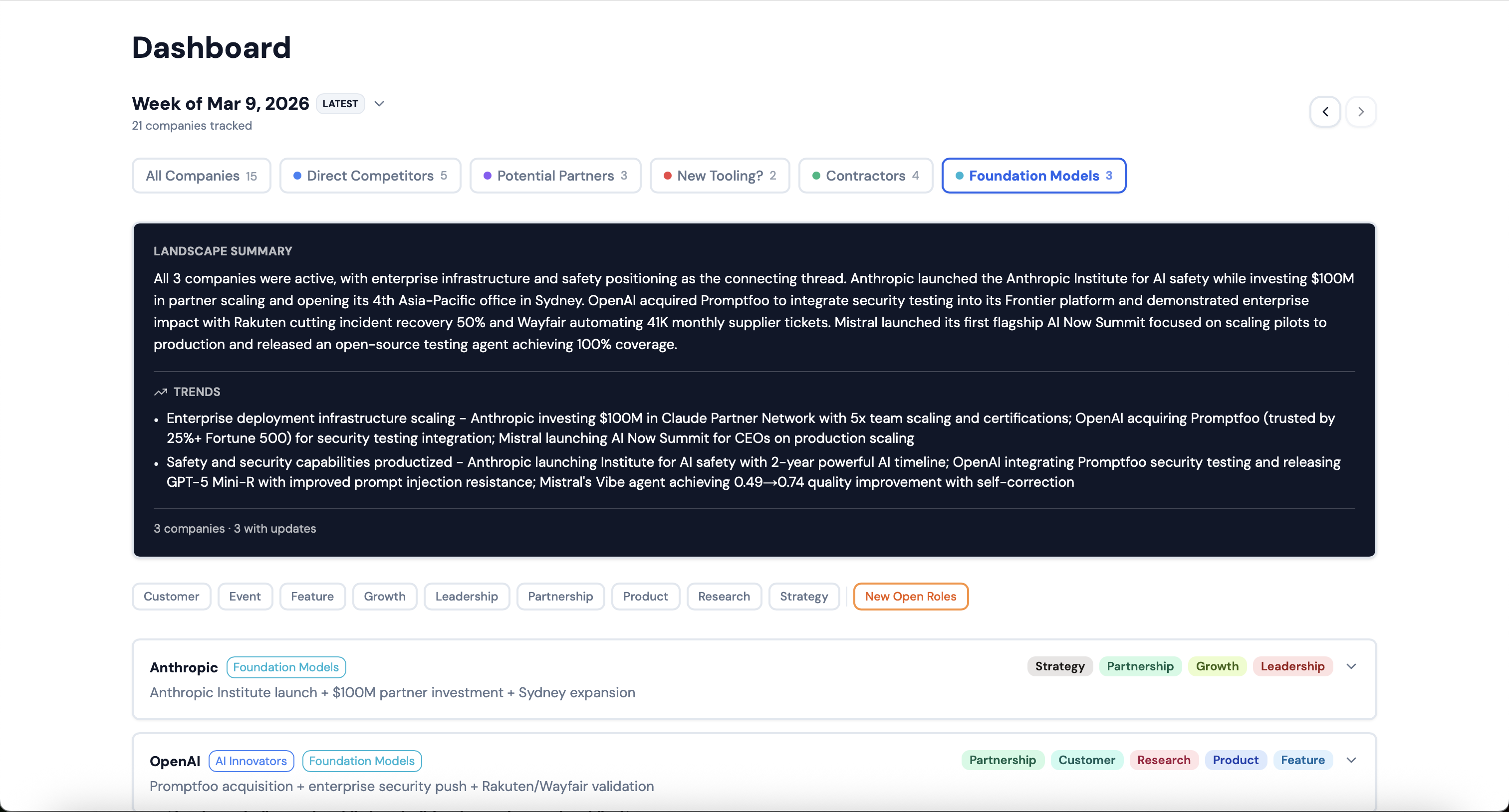The image size is (1509, 812).
Task: Click the New Open Roles button
Action: pyautogui.click(x=910, y=596)
